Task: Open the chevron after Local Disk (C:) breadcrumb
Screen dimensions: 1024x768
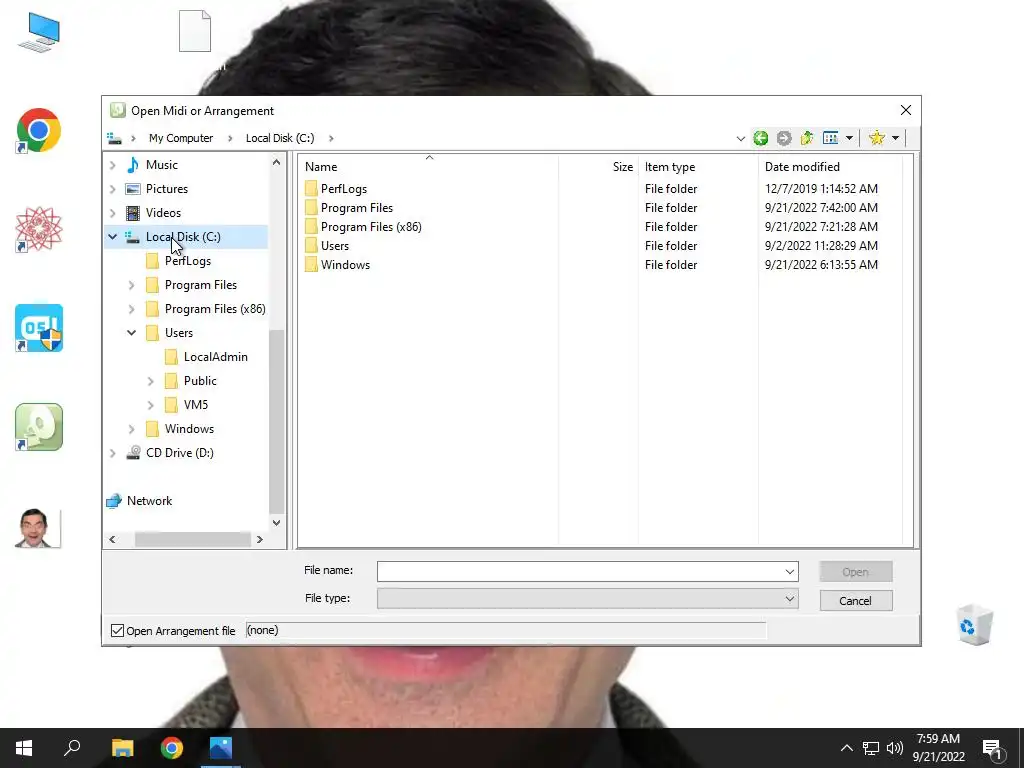Action: (331, 138)
